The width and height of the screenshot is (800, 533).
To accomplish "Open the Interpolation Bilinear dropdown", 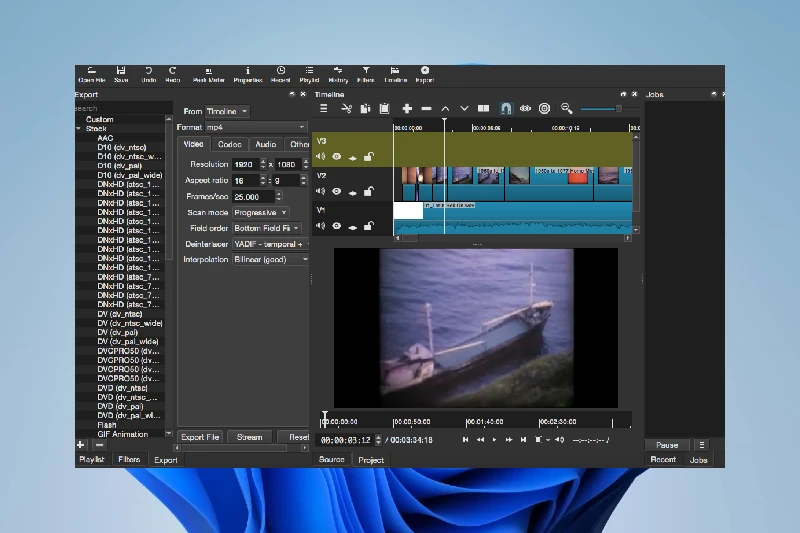I will coord(270,260).
